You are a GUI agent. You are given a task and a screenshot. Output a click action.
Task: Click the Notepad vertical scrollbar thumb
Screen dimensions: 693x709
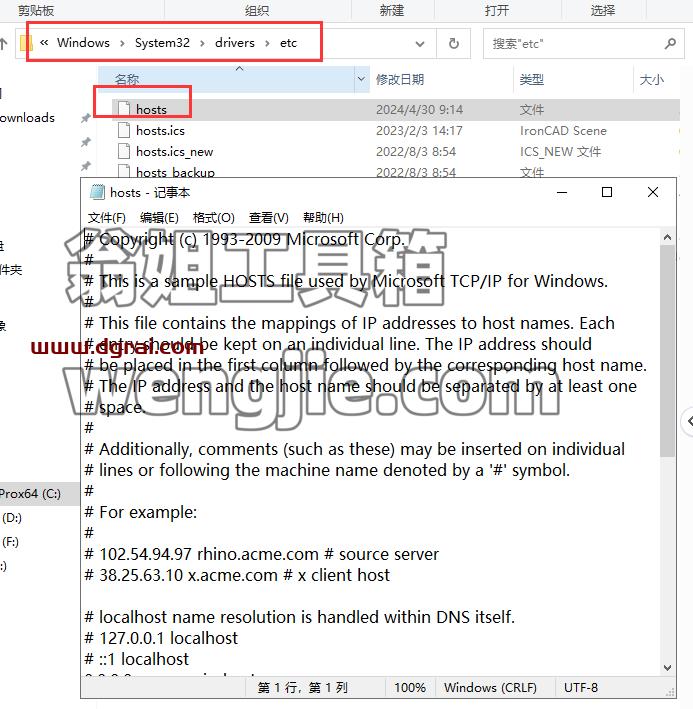click(667, 350)
